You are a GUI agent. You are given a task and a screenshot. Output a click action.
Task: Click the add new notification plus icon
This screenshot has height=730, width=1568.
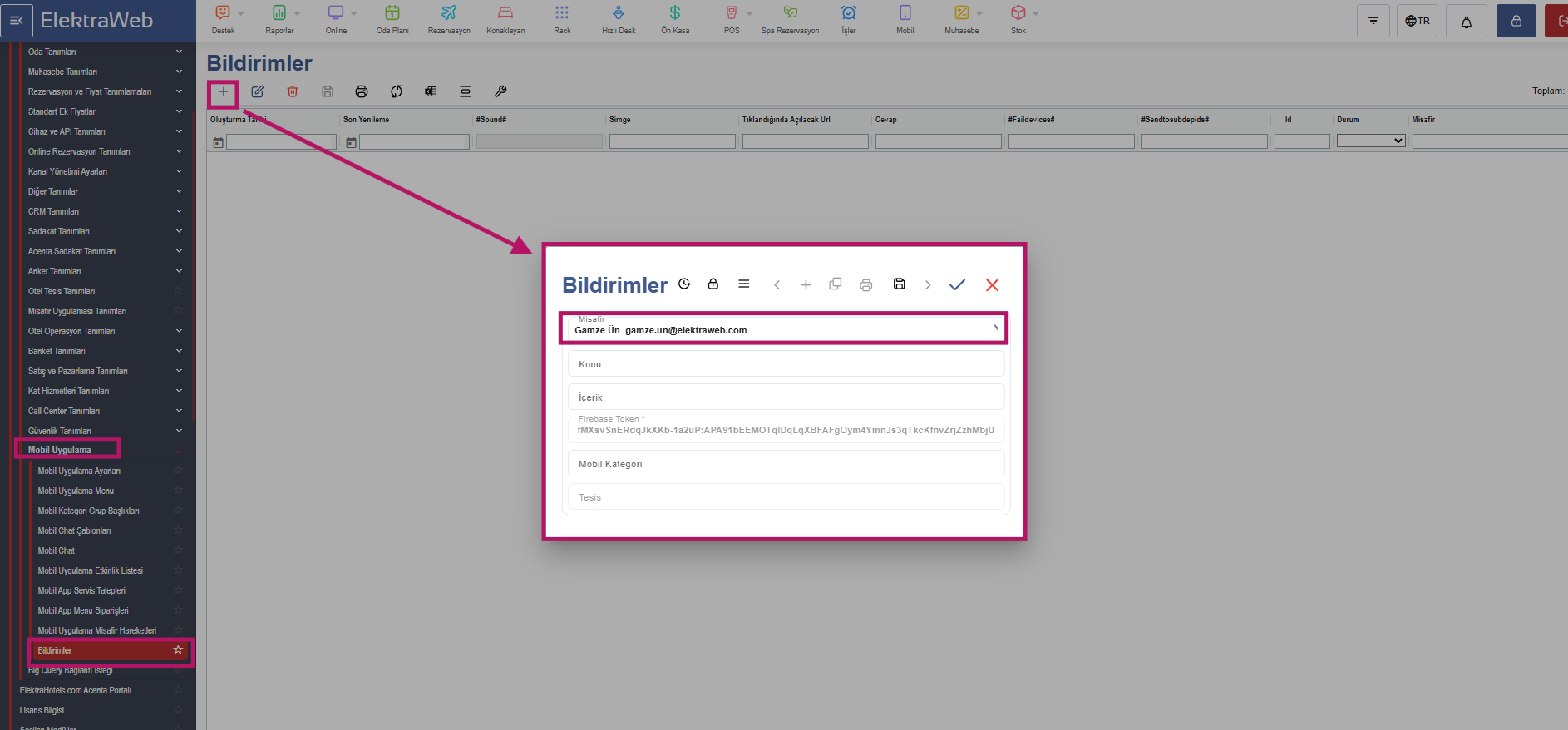pyautogui.click(x=223, y=92)
